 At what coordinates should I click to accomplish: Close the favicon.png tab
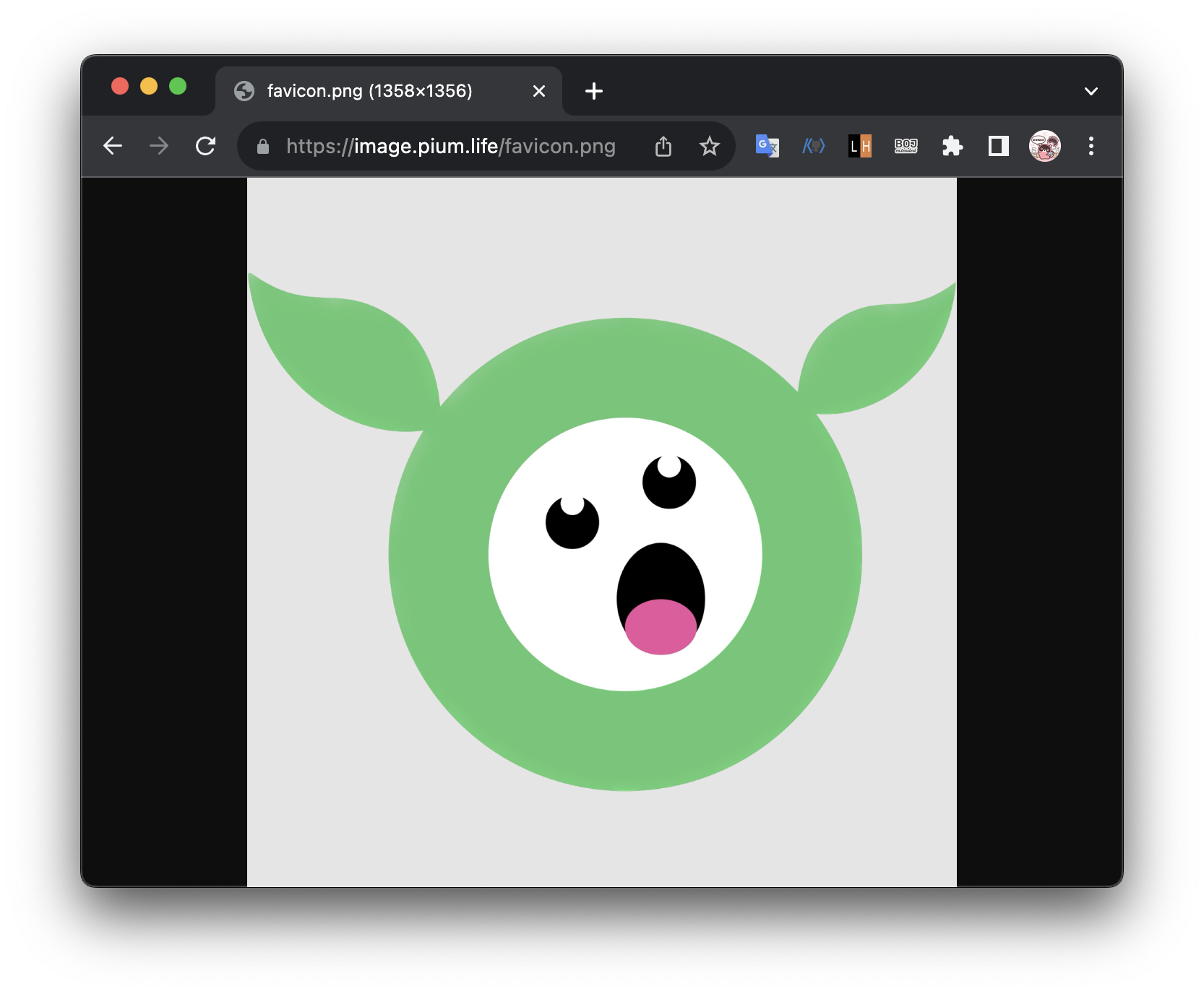pyautogui.click(x=538, y=91)
